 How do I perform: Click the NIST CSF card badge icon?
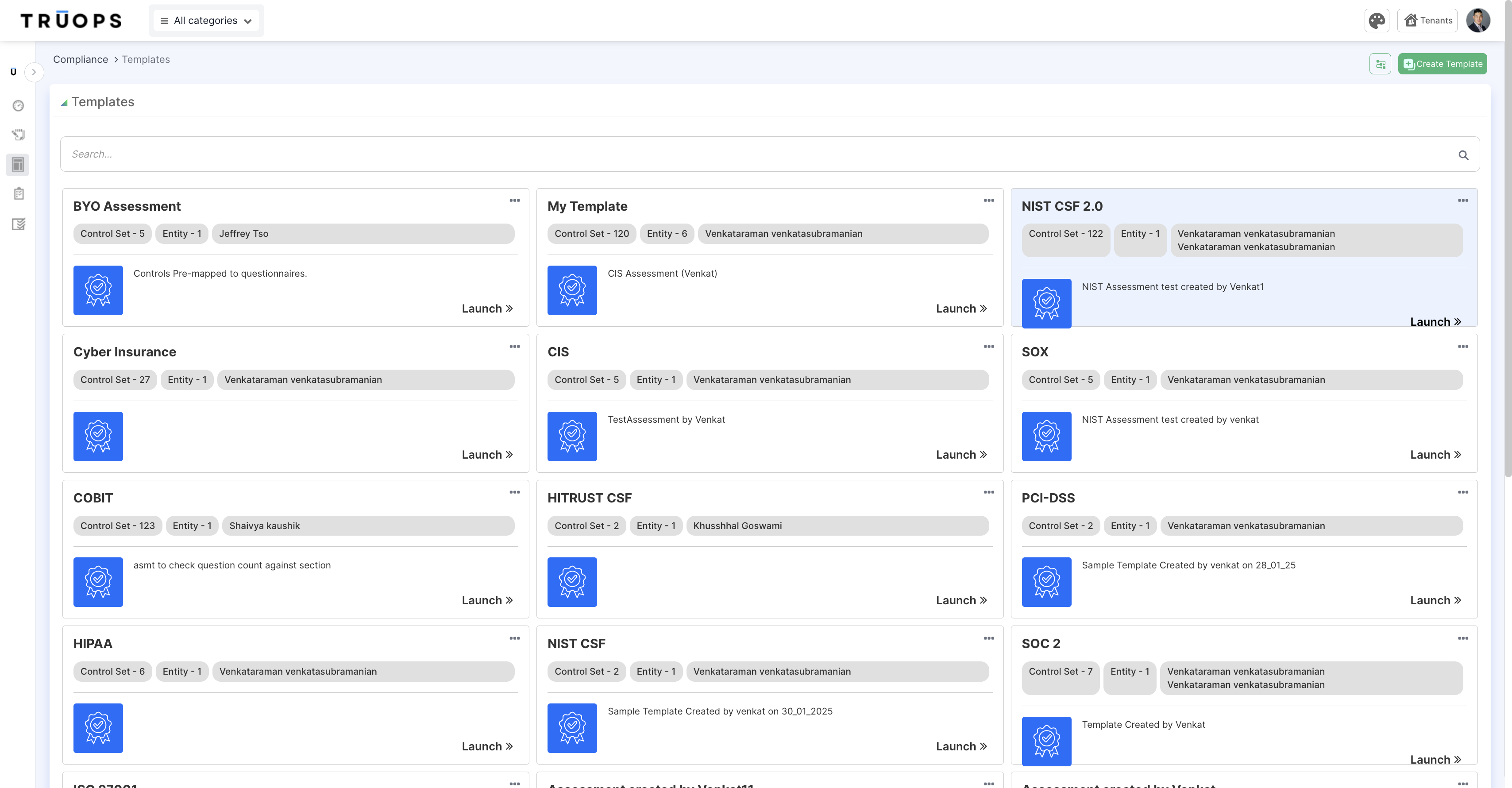pyautogui.click(x=572, y=728)
